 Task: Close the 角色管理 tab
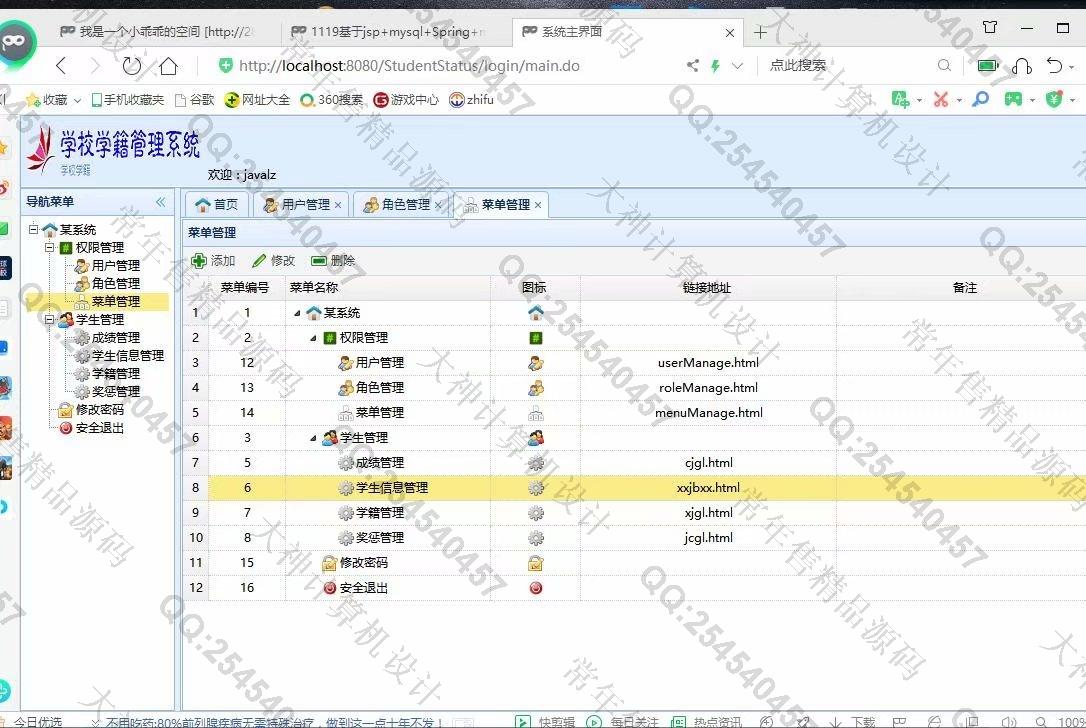[x=438, y=205]
